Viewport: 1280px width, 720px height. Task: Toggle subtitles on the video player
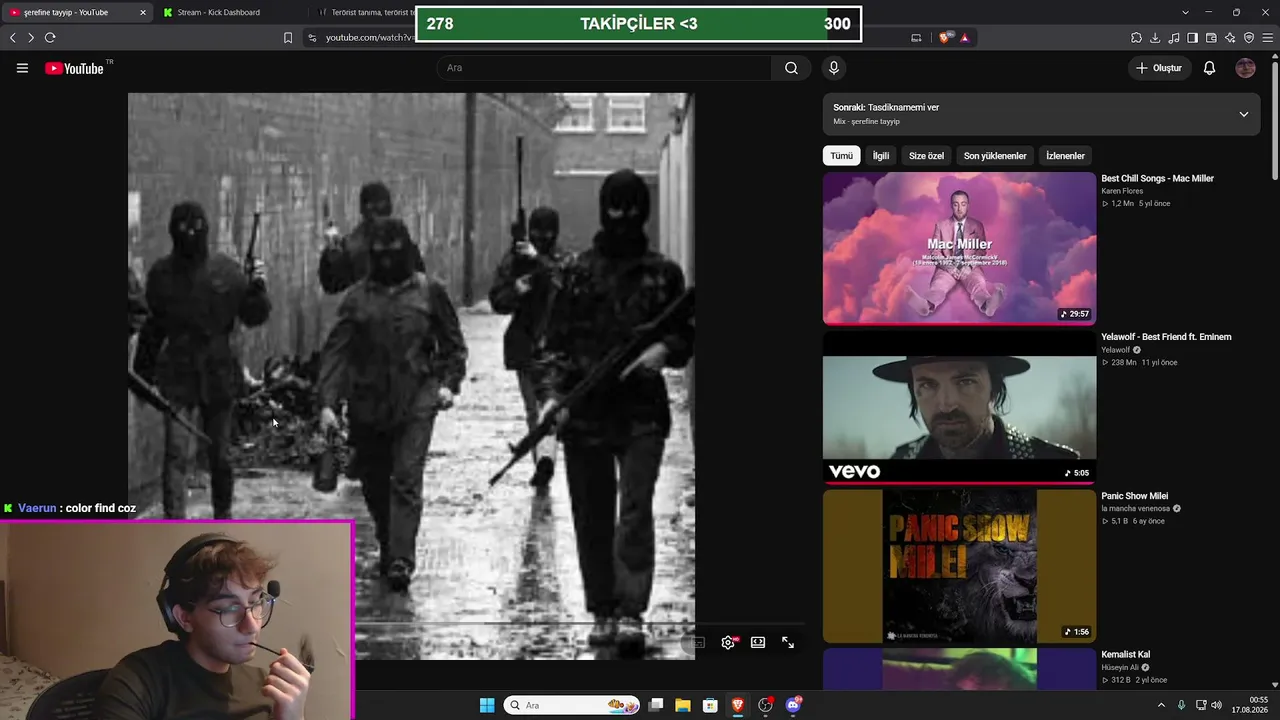[698, 643]
